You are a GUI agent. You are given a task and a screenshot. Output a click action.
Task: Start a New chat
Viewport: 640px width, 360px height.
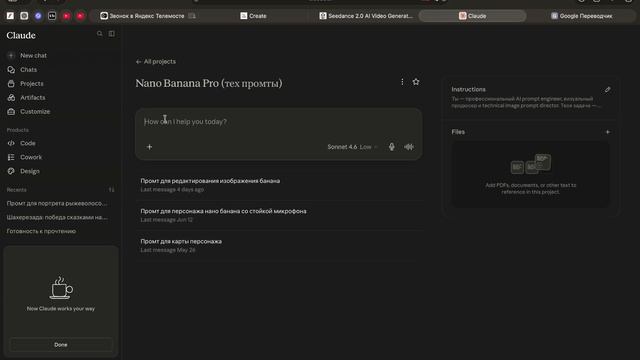pos(33,56)
